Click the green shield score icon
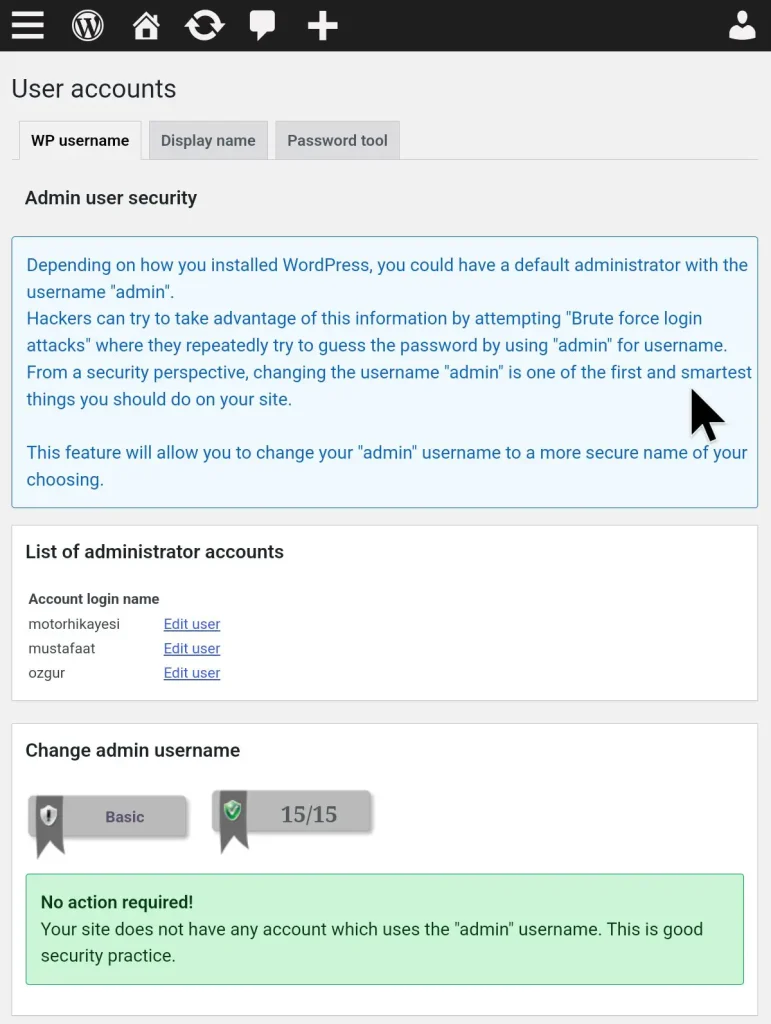The image size is (771, 1024). pos(233,811)
